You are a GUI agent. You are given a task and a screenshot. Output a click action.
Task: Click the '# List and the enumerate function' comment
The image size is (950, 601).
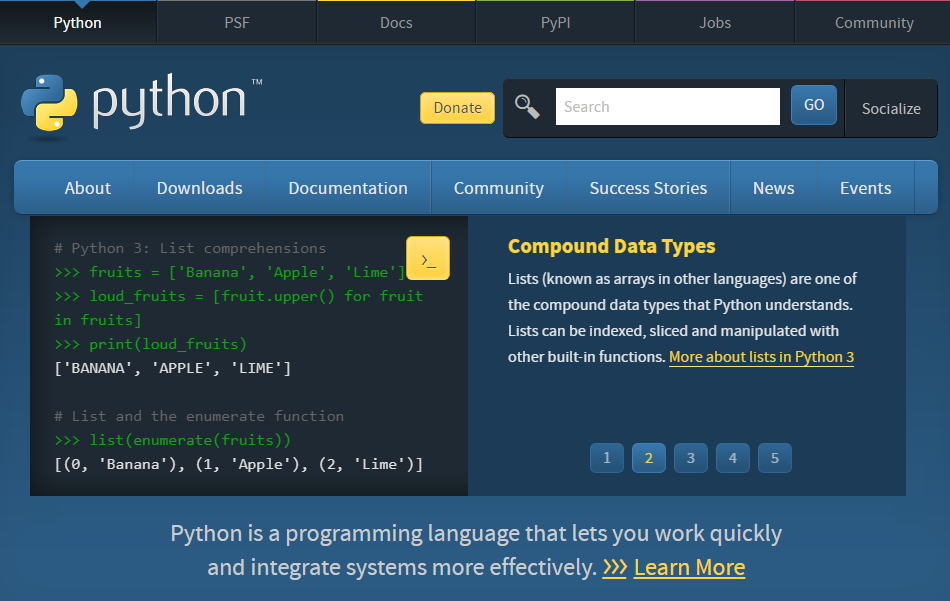(199, 416)
